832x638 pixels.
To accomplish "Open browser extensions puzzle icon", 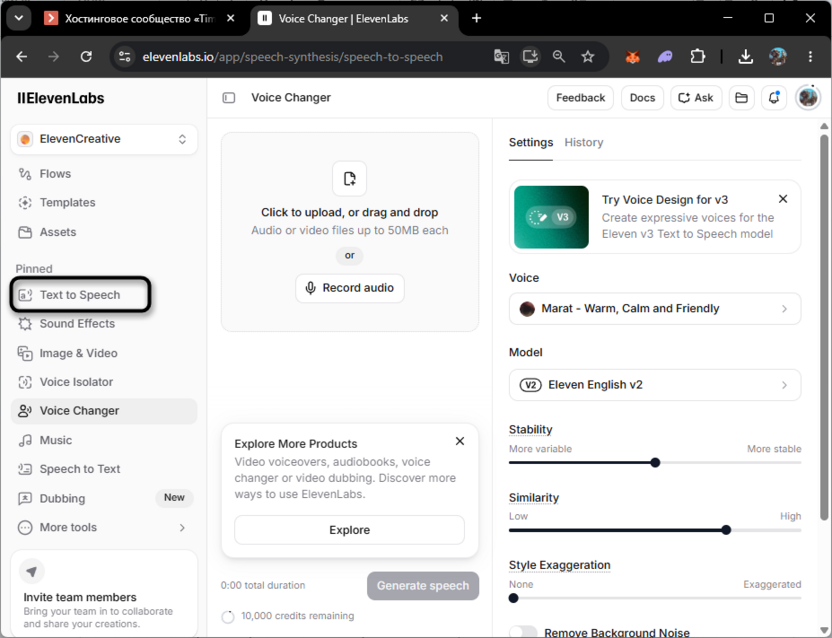I will pyautogui.click(x=697, y=56).
